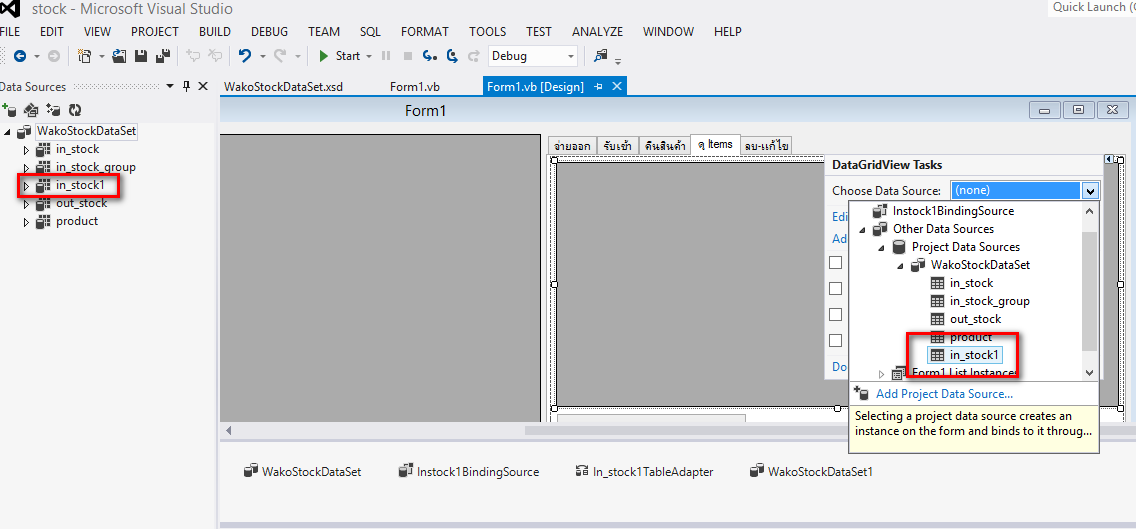
Task: Click the Redo toolbar icon
Action: (280, 56)
